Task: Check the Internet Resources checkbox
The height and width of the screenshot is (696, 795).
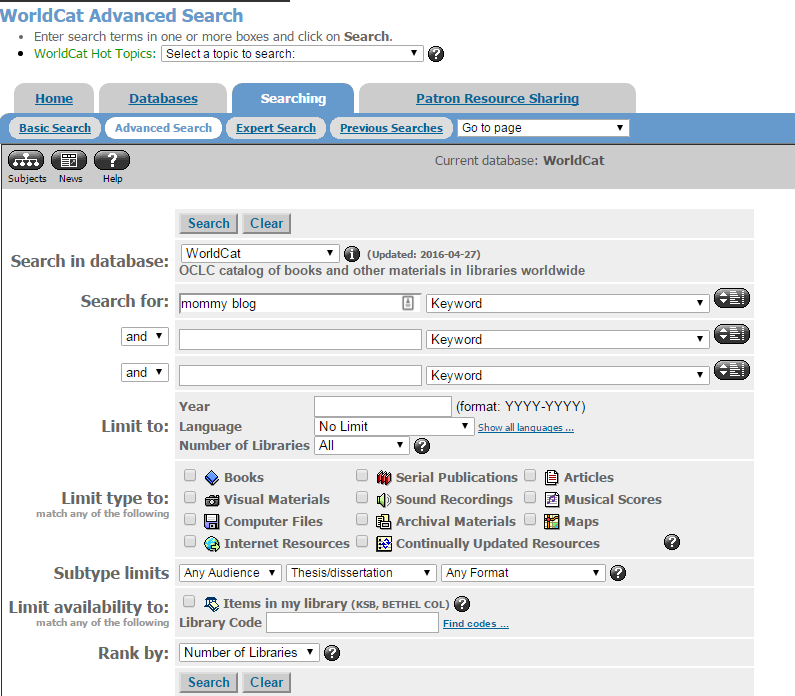Action: tap(190, 541)
